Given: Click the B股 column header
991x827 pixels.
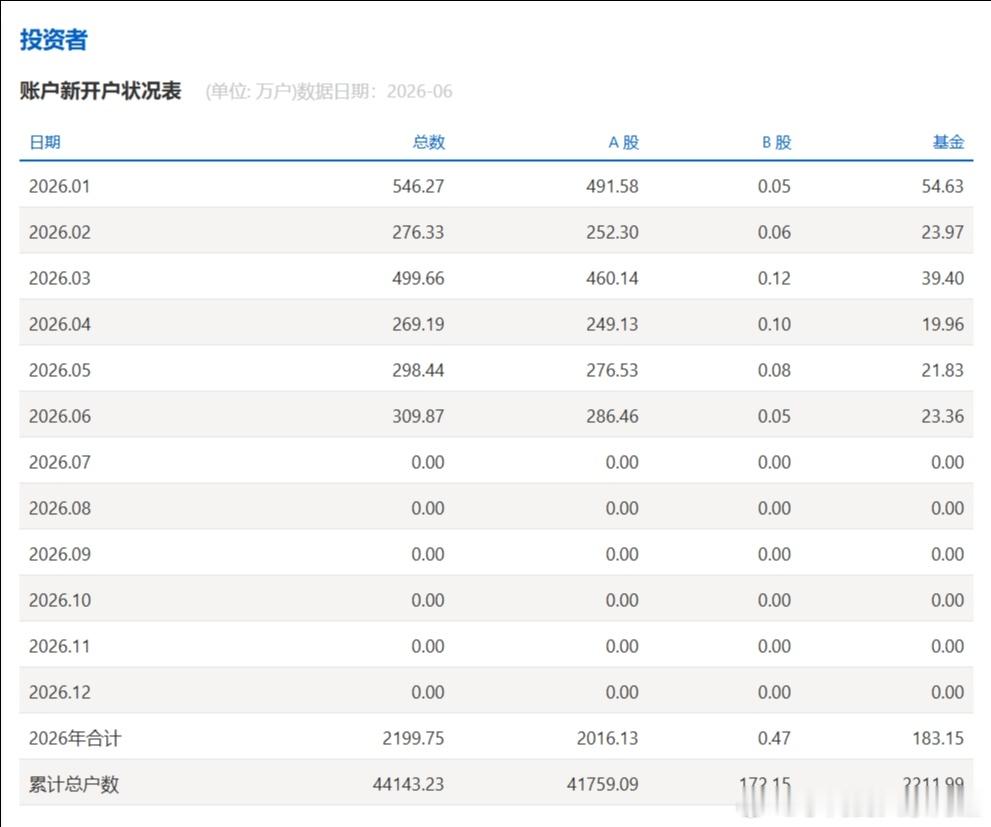Looking at the screenshot, I should pos(776,142).
